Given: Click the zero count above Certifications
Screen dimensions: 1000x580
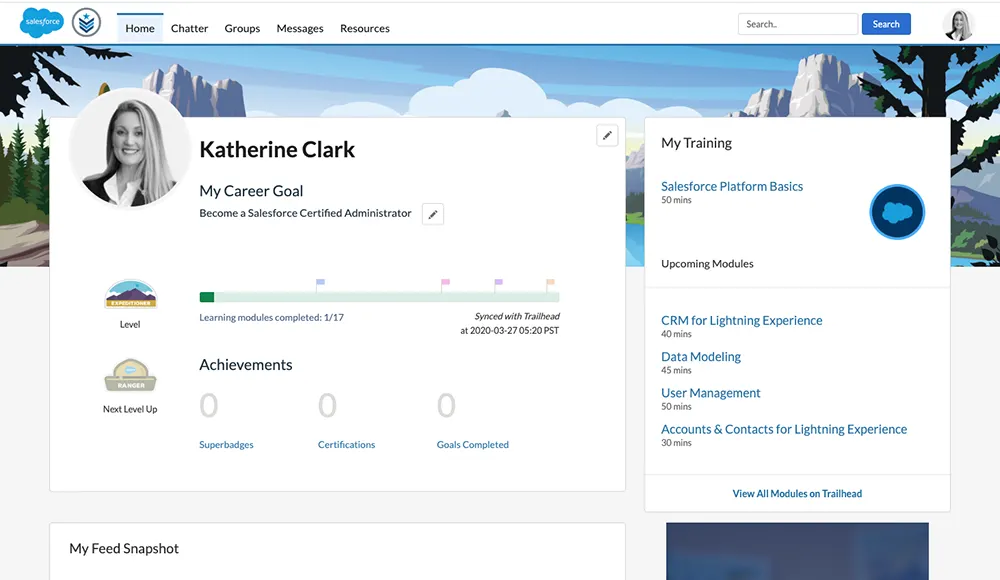Looking at the screenshot, I should (327, 405).
